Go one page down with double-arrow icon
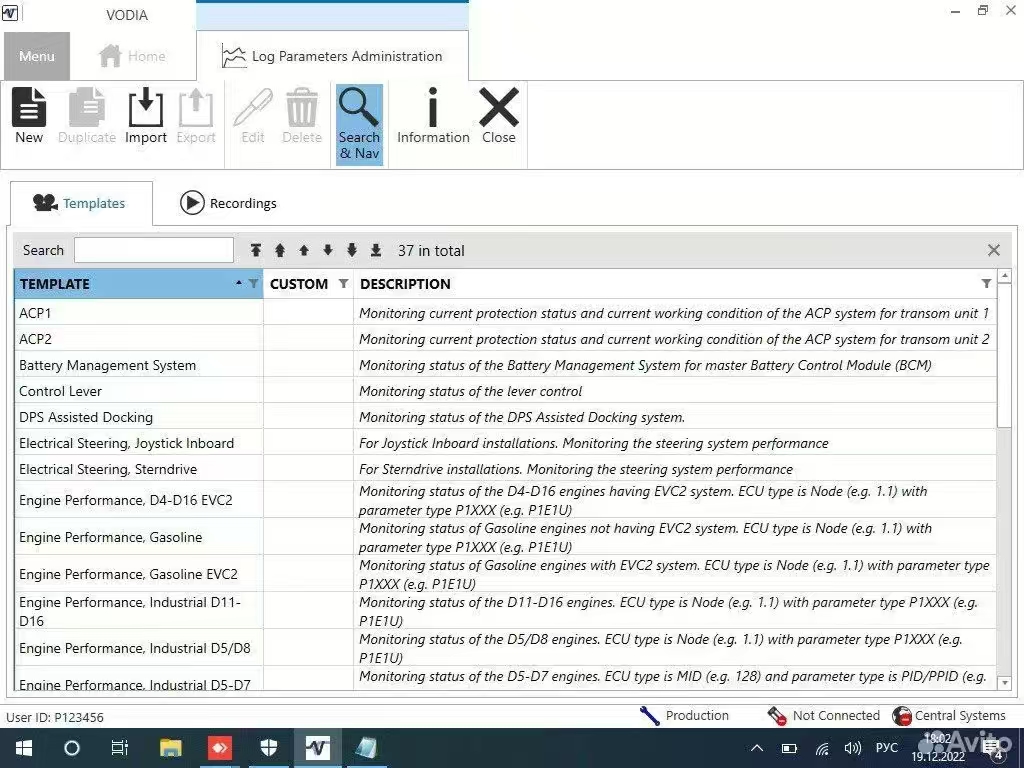Image resolution: width=1024 pixels, height=768 pixels. point(352,250)
